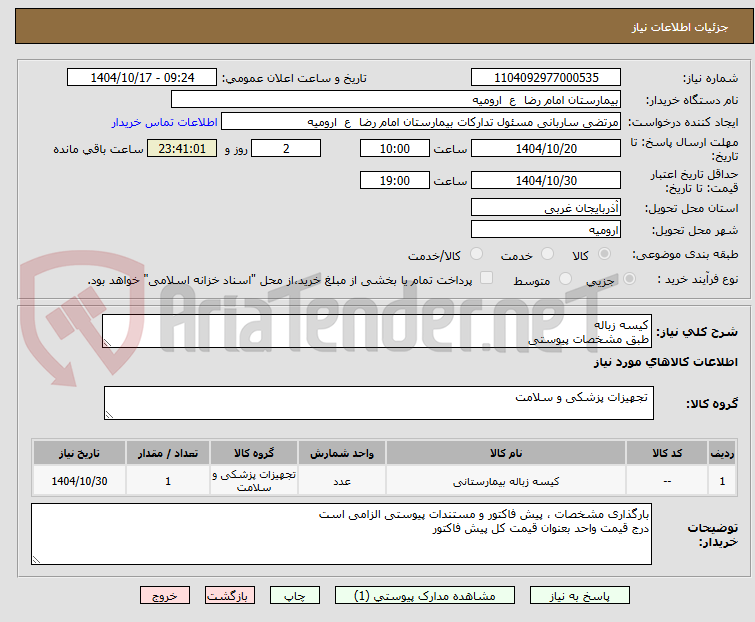This screenshot has height=622, width=755.
Task: Click the چاپ print button
Action: 295,596
